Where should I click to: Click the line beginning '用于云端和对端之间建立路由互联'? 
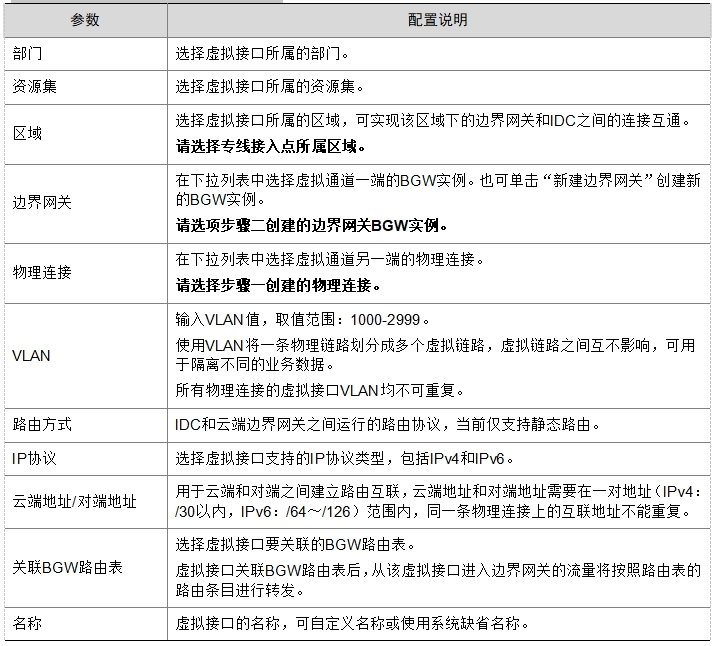point(439,491)
